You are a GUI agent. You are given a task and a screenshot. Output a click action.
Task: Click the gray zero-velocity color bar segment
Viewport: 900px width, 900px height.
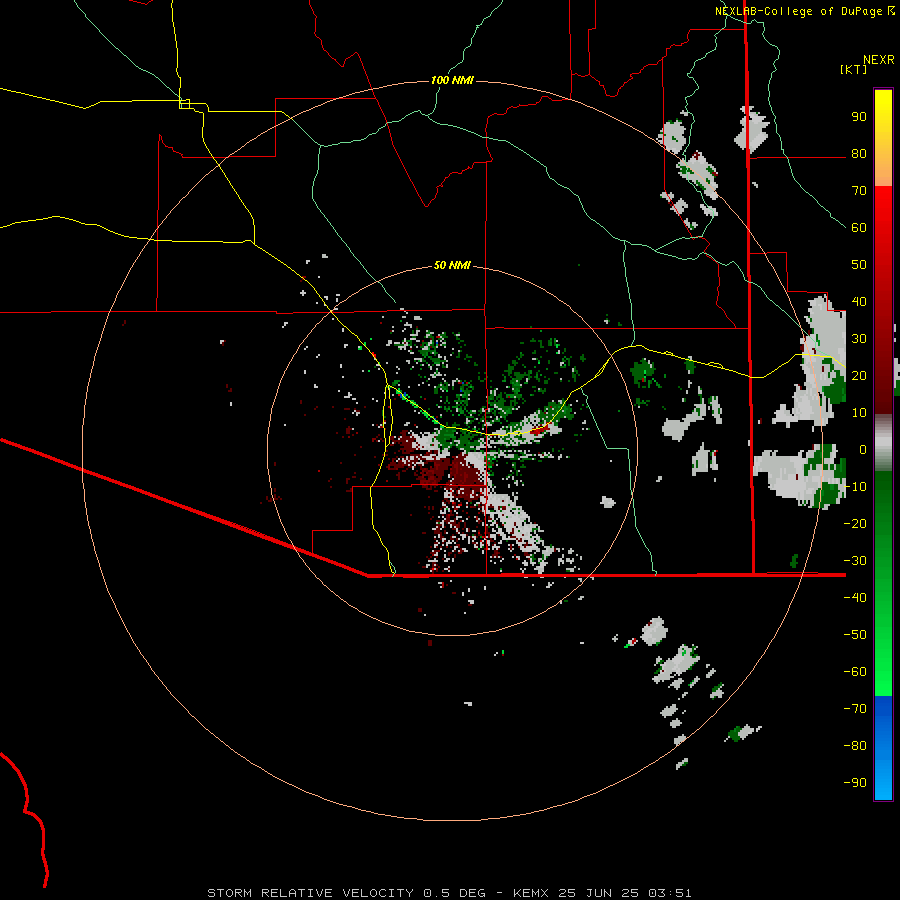(883, 442)
